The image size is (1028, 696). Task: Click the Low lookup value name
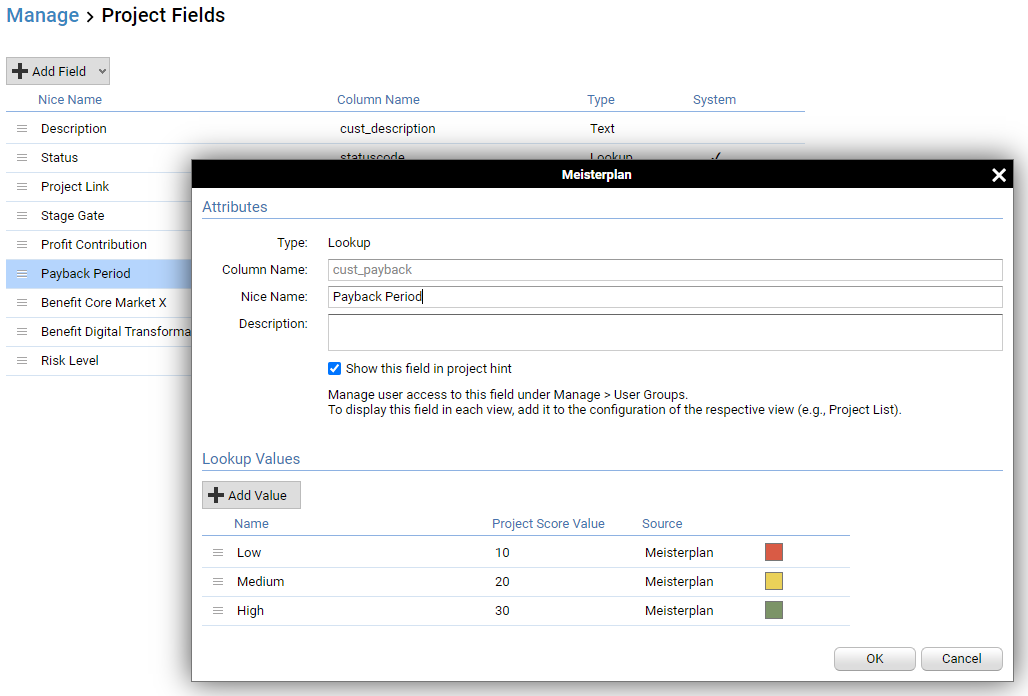coord(248,552)
